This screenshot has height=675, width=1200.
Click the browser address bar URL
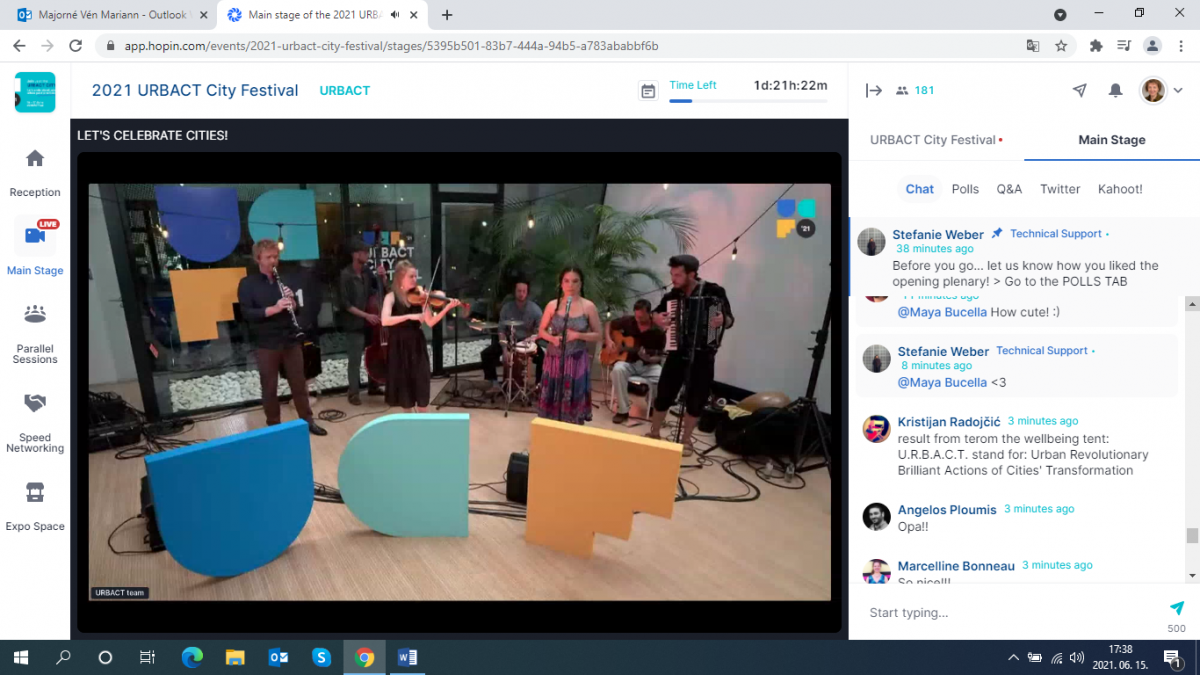[x=392, y=46]
